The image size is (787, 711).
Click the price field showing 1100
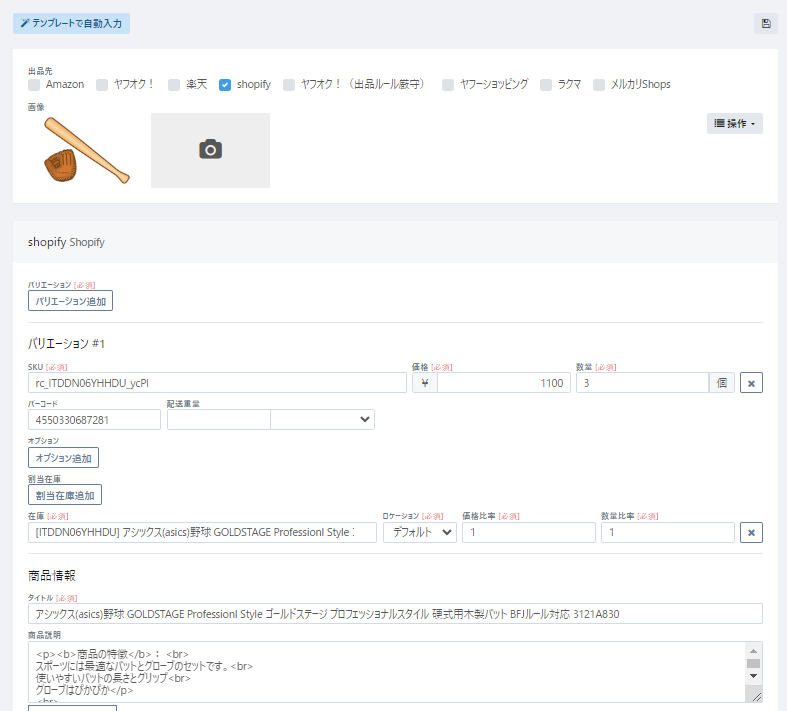pyautogui.click(x=504, y=383)
